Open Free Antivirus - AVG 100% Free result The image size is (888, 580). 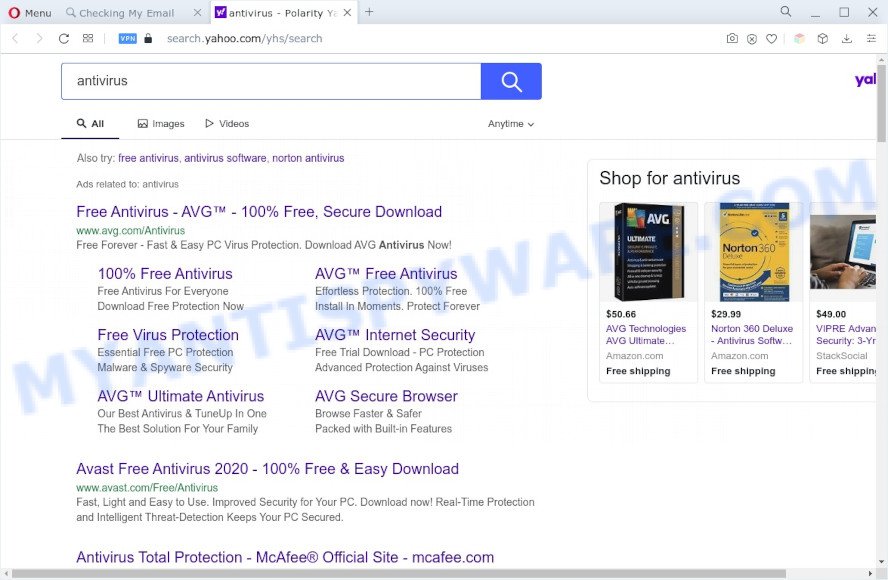point(259,212)
